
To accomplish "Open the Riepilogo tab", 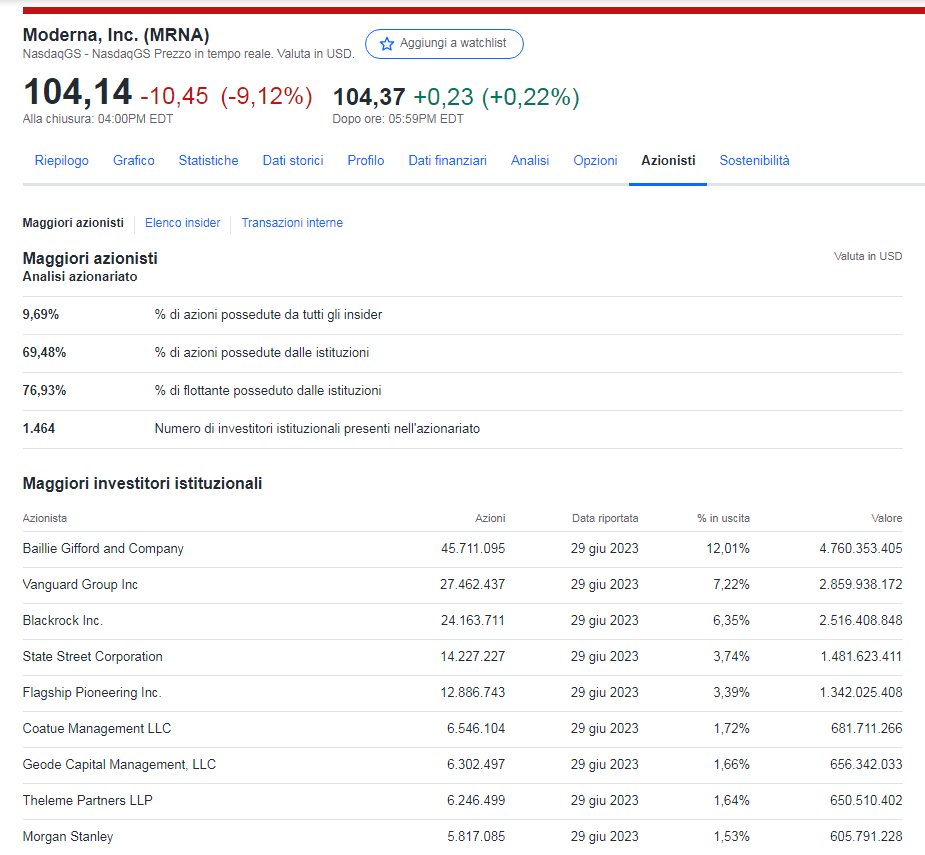I will pyautogui.click(x=61, y=160).
